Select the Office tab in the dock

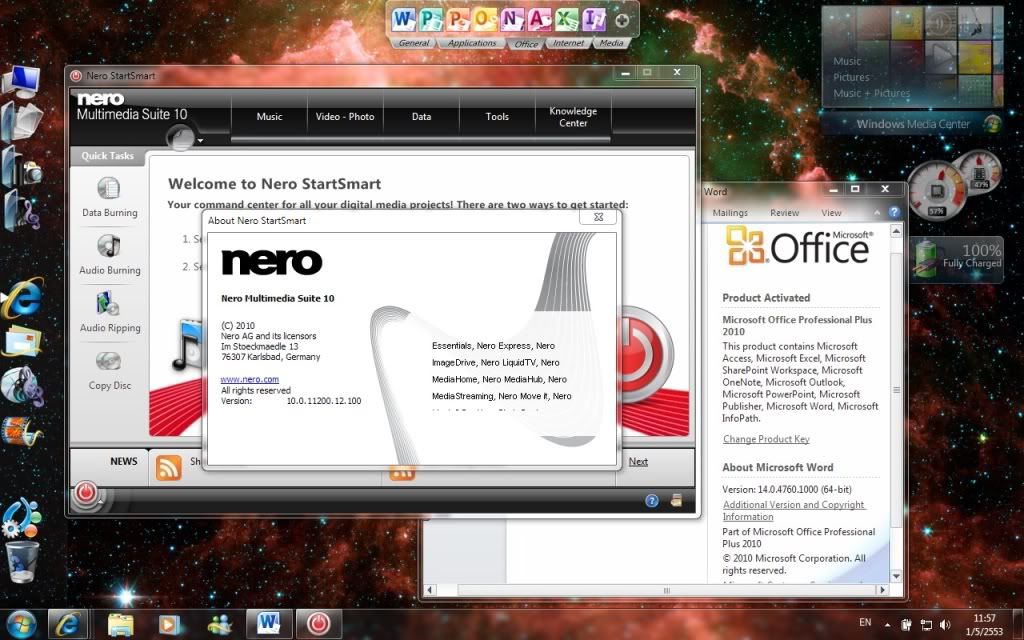(x=526, y=44)
